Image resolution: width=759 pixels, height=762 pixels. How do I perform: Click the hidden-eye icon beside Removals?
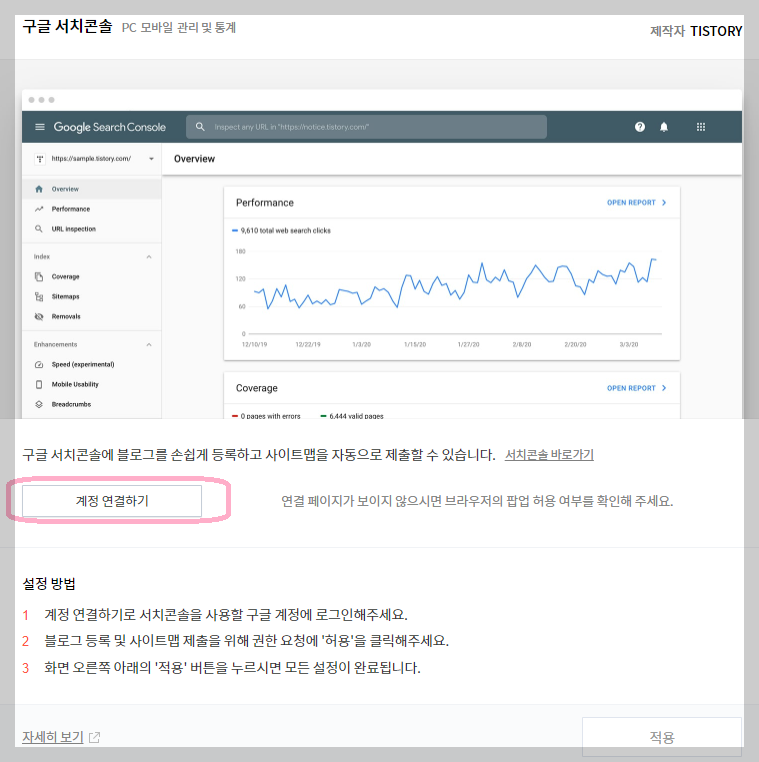coord(39,316)
